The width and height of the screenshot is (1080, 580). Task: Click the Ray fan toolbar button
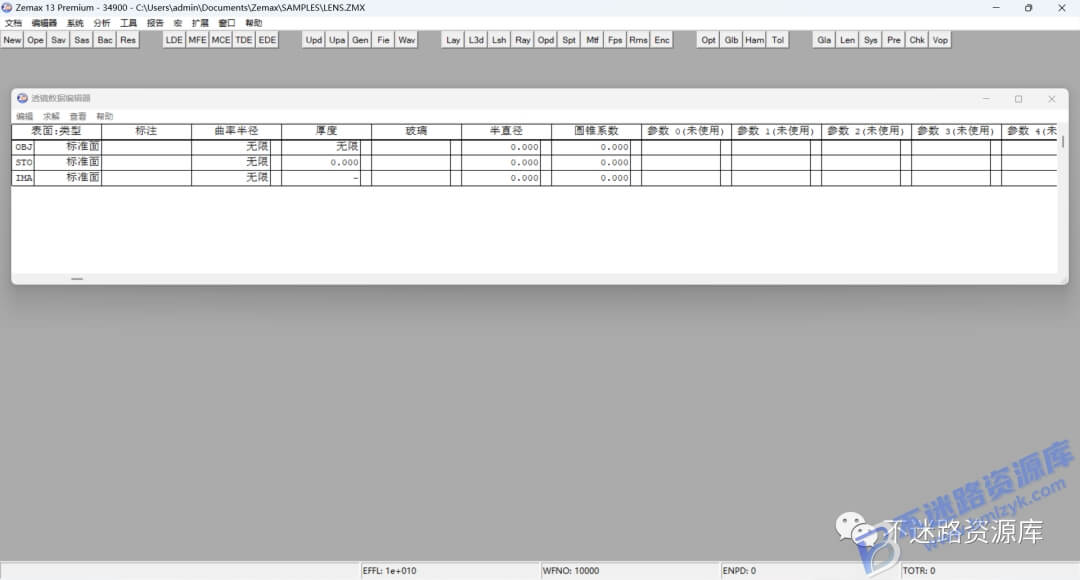523,40
